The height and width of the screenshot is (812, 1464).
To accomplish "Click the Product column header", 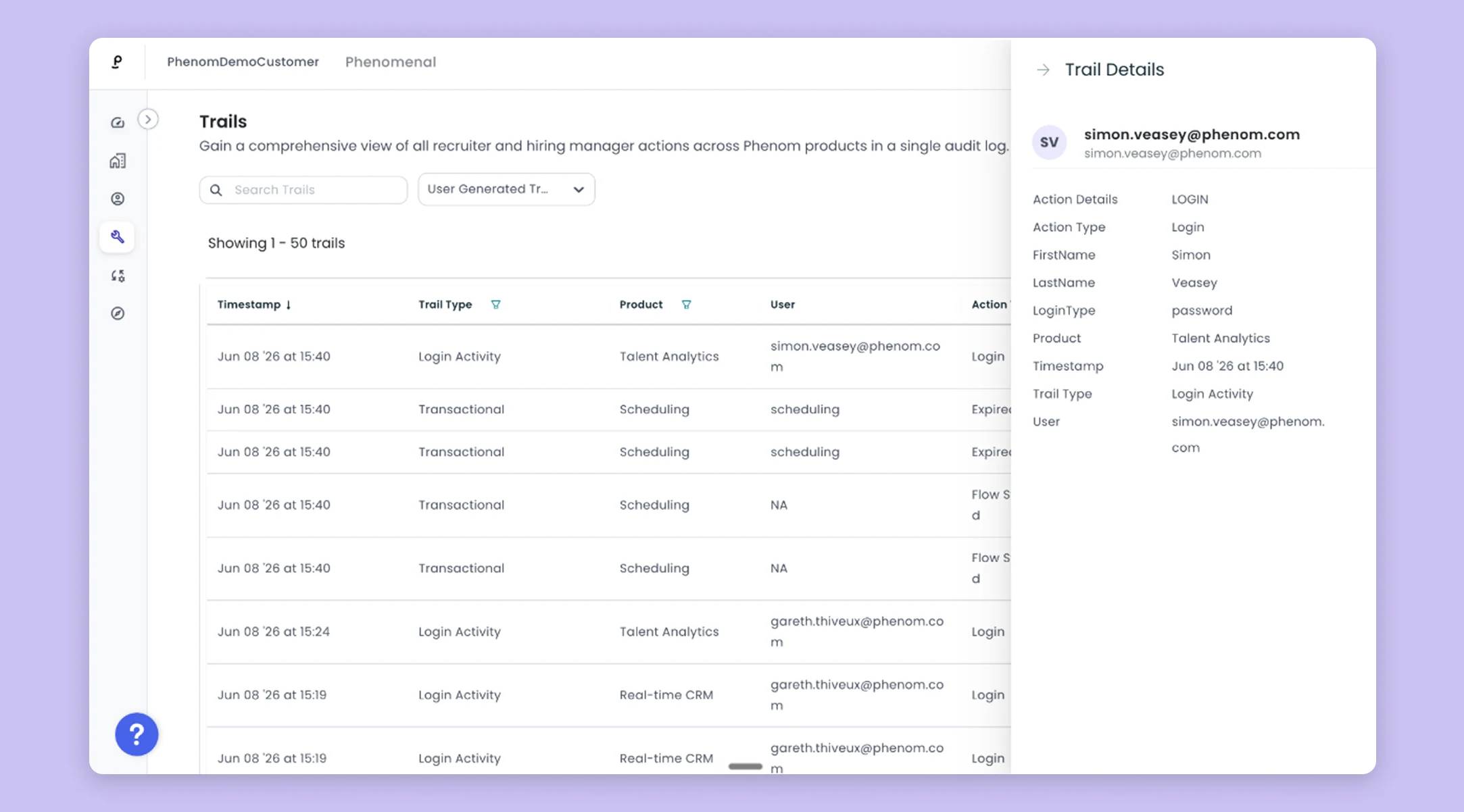I will tap(641, 305).
